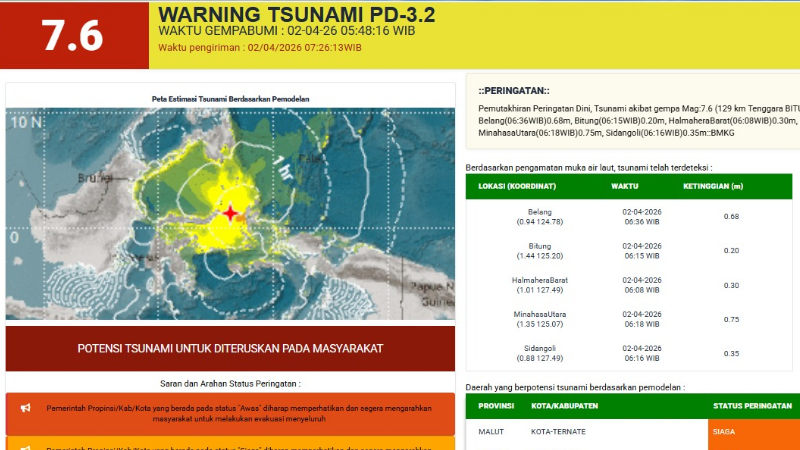Click the megaphone icon in the Awas advisory
The width and height of the screenshot is (800, 450).
click(25, 408)
